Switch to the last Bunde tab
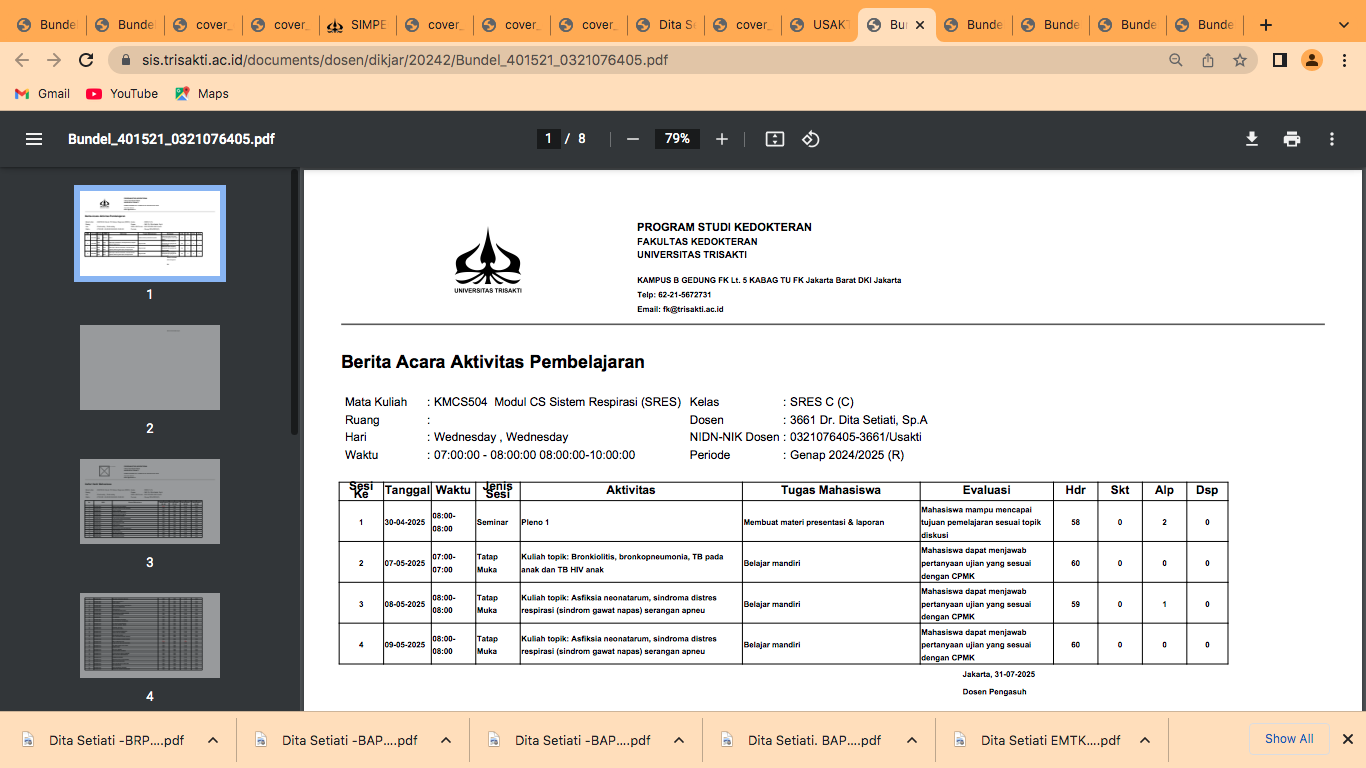Image resolution: width=1366 pixels, height=768 pixels. 1205,25
